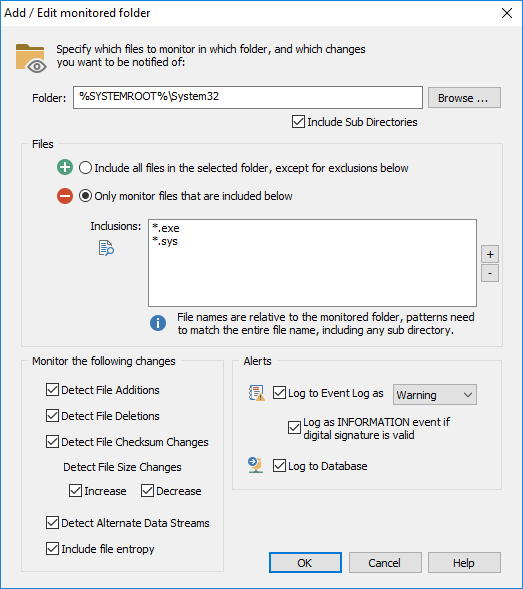Uncheck Include Sub Directories

coord(298,122)
